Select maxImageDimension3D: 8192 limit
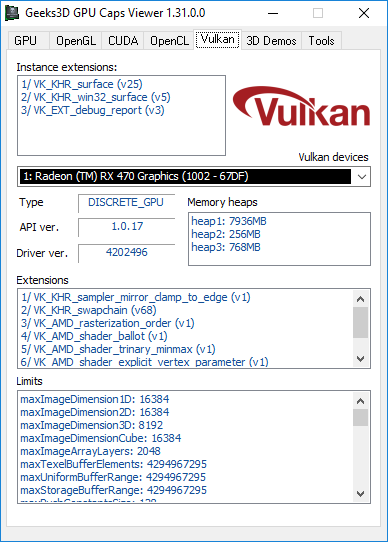This screenshot has width=388, height=542. tap(92, 426)
